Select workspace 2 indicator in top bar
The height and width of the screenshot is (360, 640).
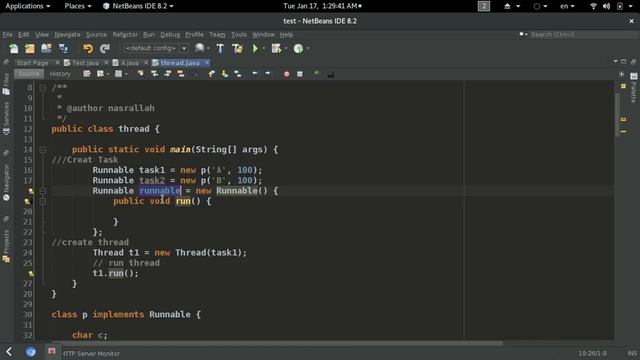coord(484,6)
